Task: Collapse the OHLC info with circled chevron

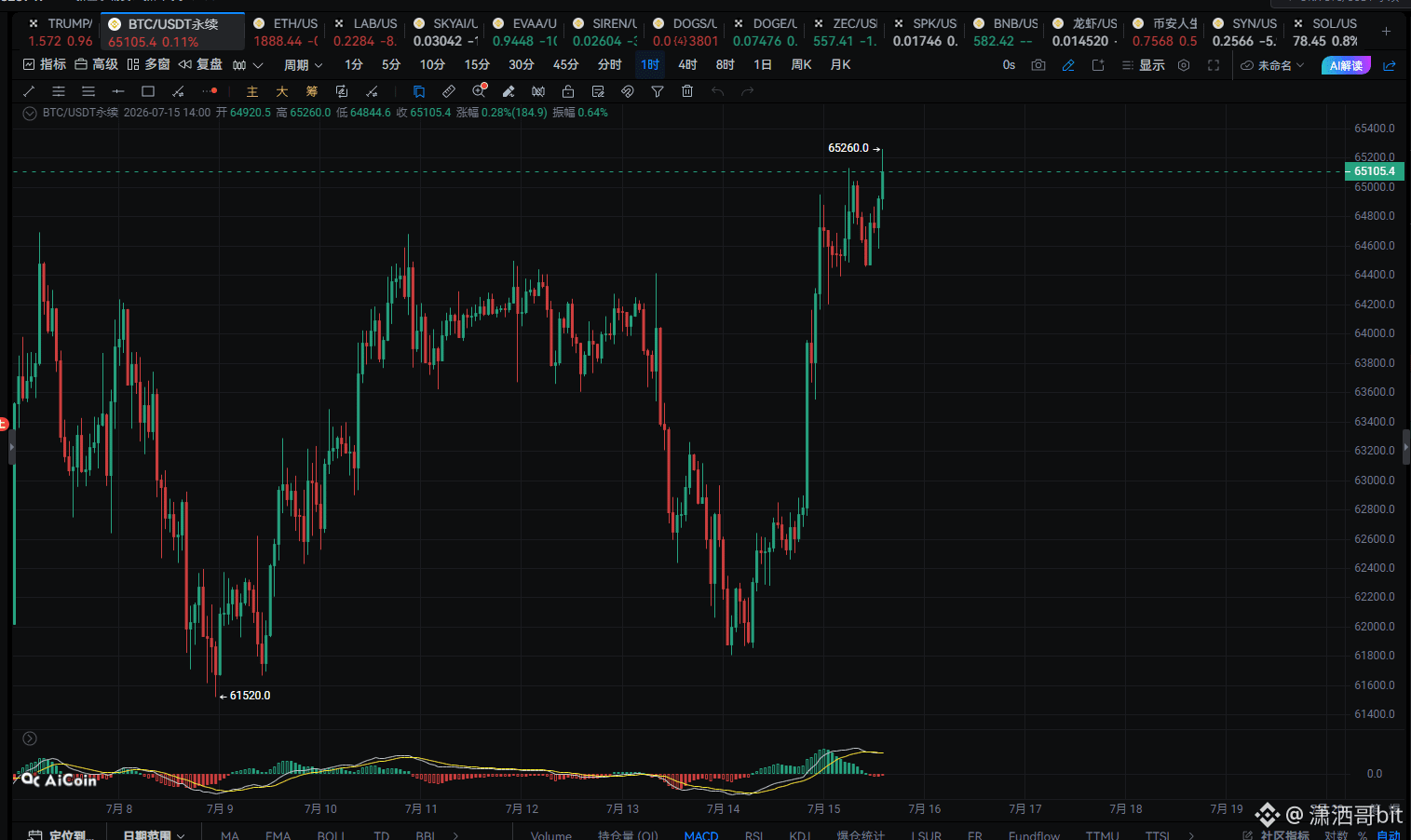Action: [x=30, y=113]
